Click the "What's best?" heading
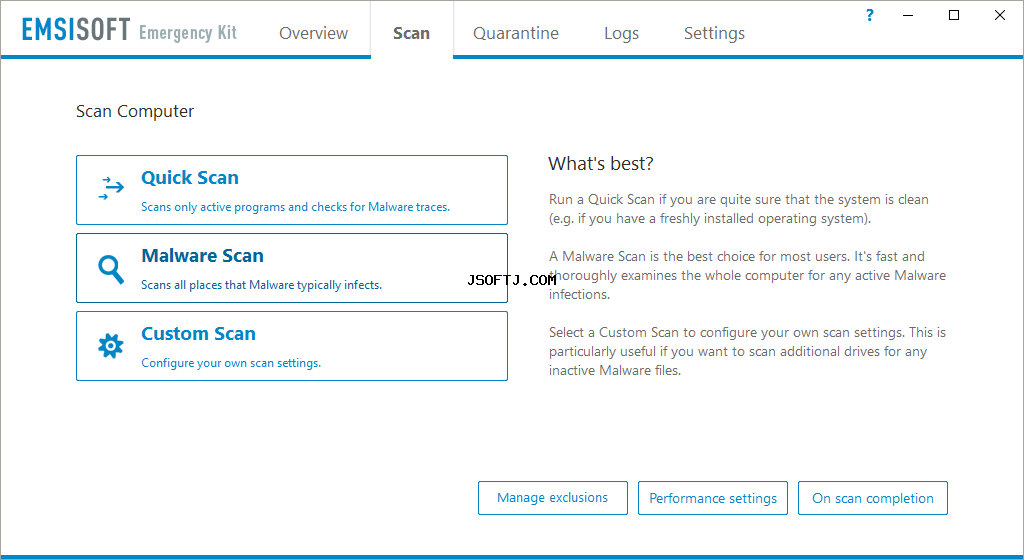 pos(601,164)
